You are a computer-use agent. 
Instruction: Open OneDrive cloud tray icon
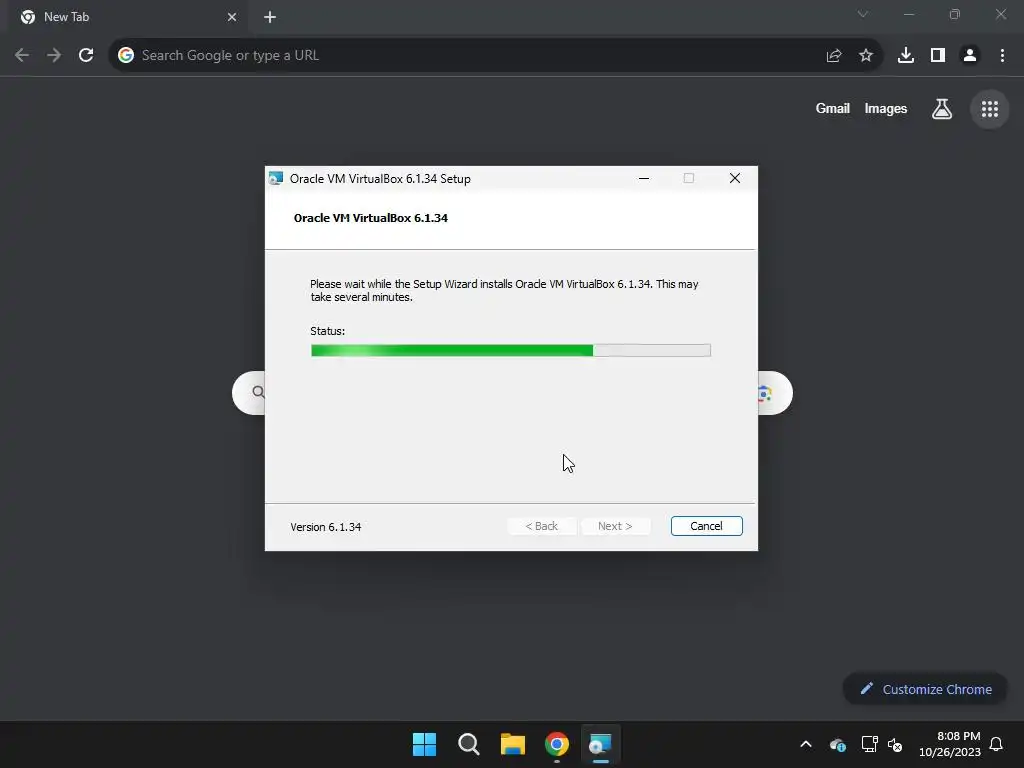click(838, 744)
